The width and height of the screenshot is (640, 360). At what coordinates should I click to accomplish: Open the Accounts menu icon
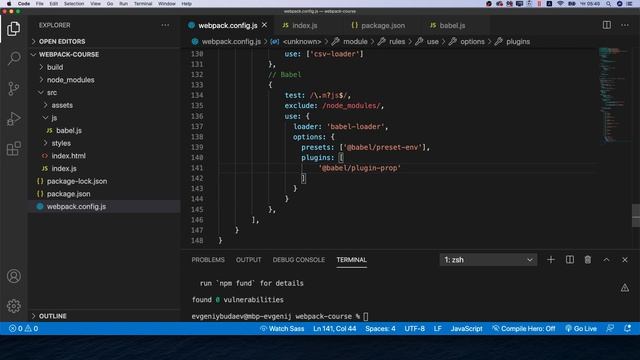pos(13,276)
